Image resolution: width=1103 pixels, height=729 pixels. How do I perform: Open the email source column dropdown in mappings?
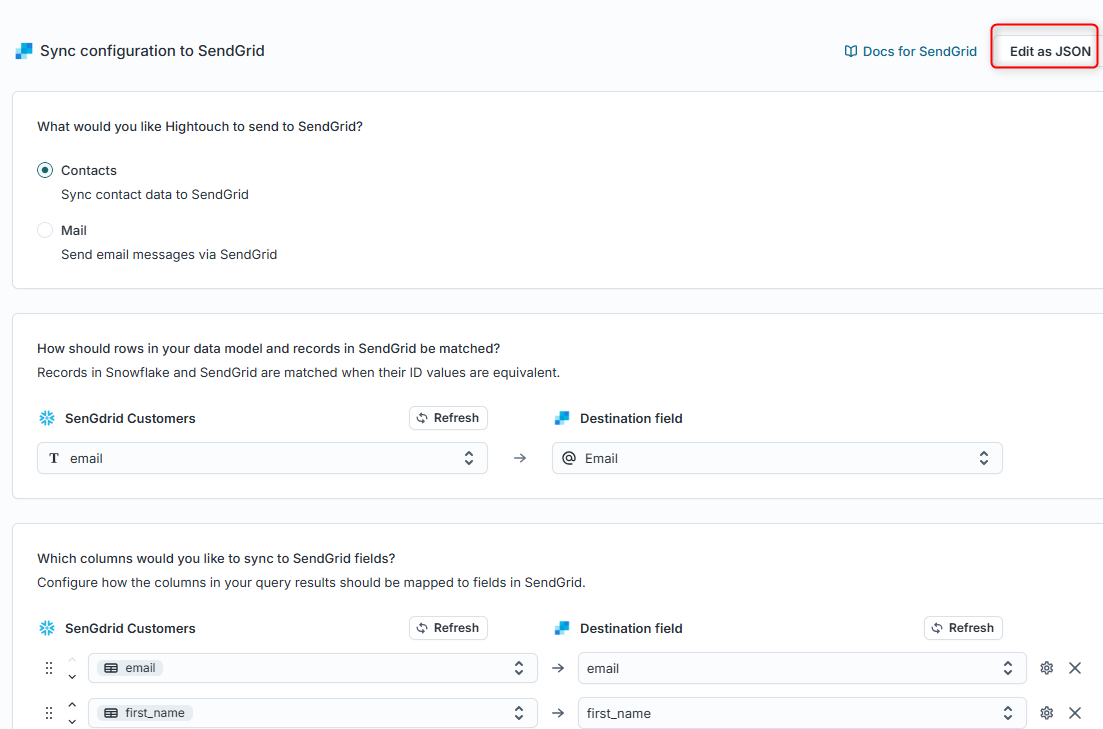(x=312, y=668)
